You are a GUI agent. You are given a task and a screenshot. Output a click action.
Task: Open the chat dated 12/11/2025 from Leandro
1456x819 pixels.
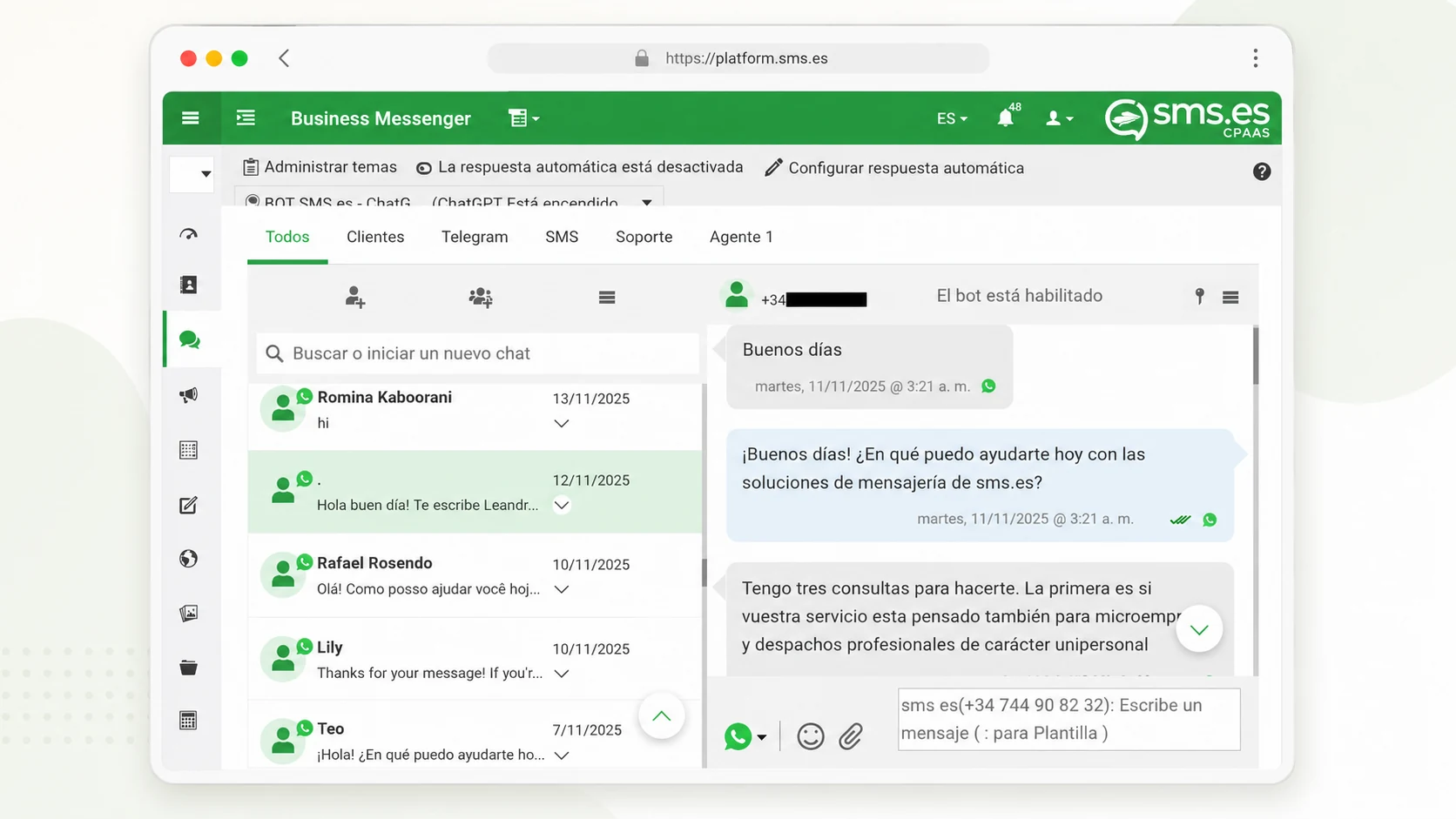475,492
